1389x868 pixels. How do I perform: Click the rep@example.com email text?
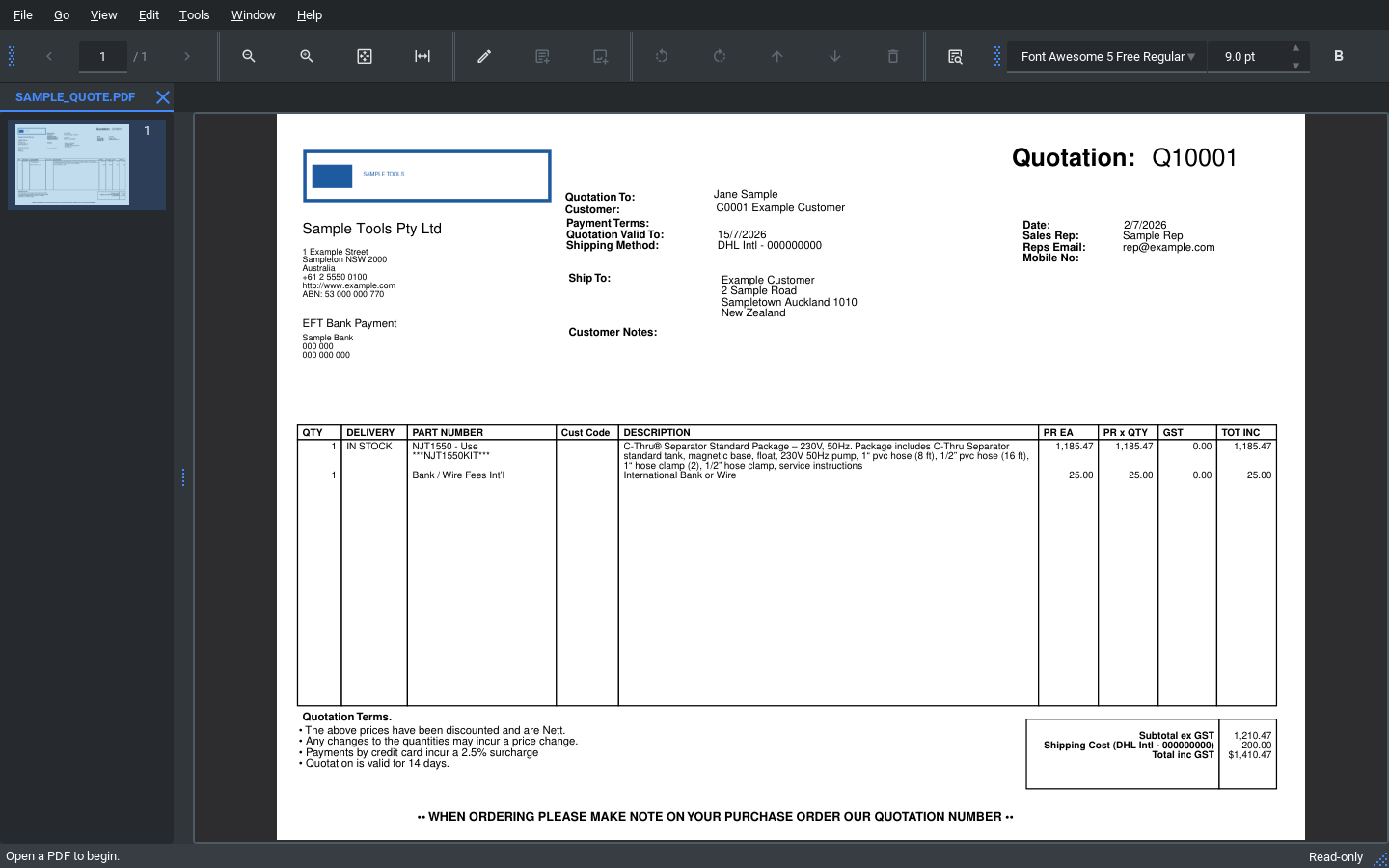click(1168, 247)
